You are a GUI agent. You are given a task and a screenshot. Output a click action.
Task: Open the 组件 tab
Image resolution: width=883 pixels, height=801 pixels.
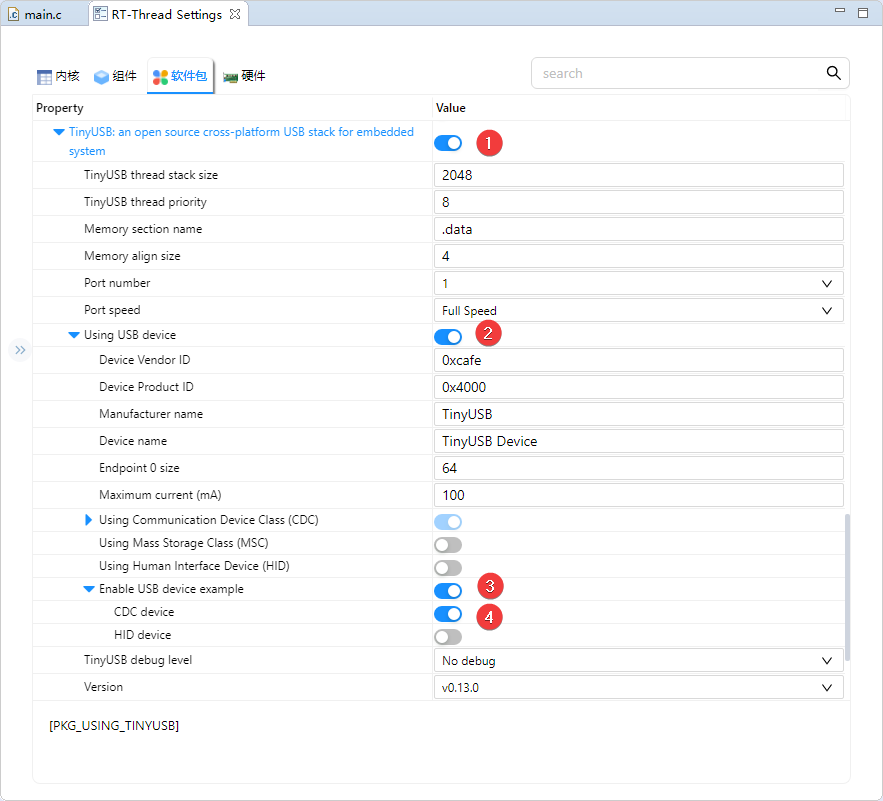[115, 76]
